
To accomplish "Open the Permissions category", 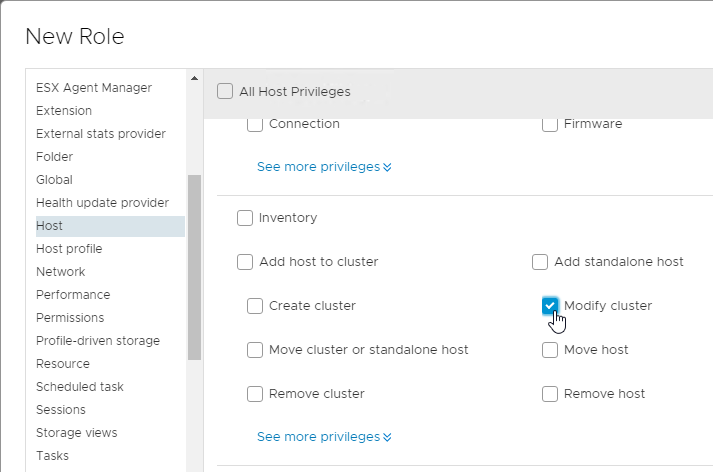I will [x=70, y=318].
